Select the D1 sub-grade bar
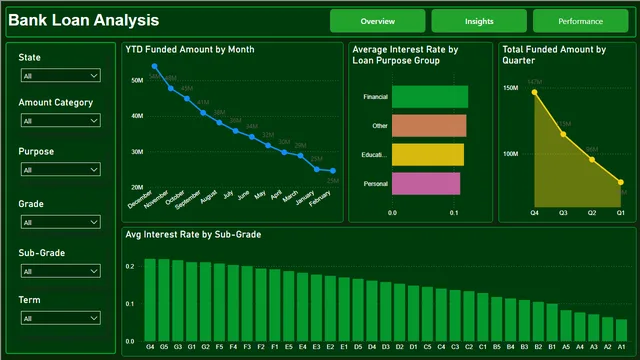Viewport: 640px width, 360px height. [413, 313]
